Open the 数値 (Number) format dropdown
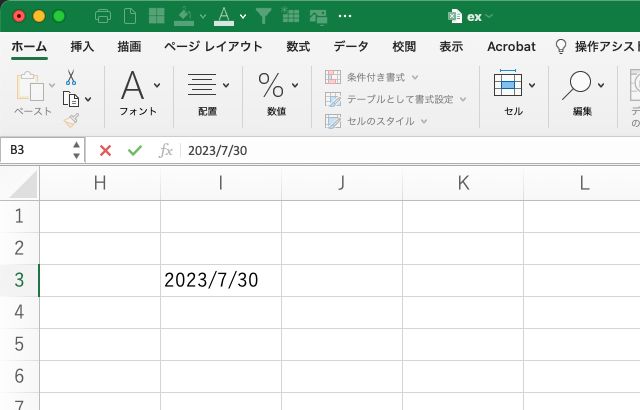This screenshot has height=410, width=640. point(277,95)
